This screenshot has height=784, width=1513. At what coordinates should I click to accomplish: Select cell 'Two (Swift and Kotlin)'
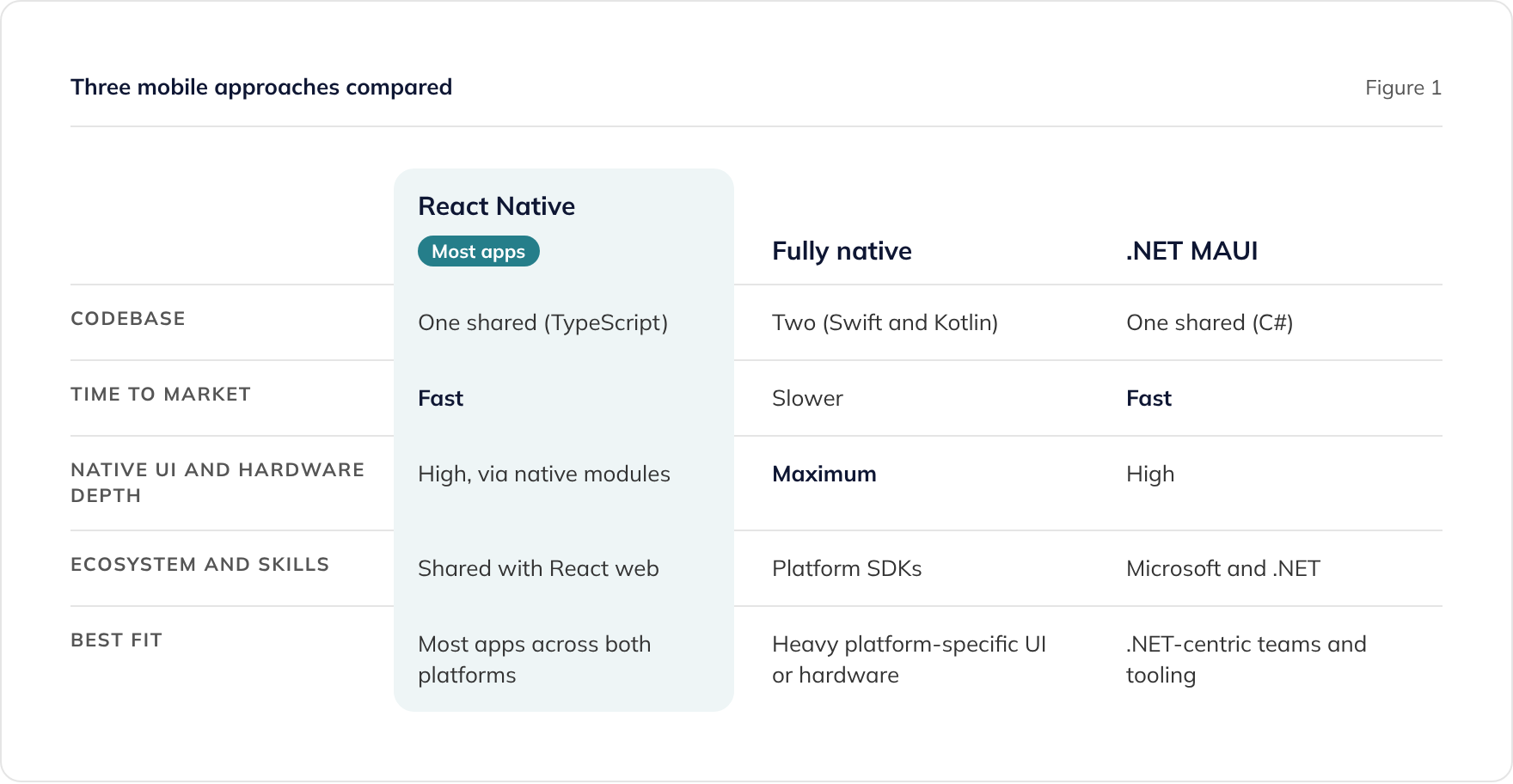click(x=885, y=323)
